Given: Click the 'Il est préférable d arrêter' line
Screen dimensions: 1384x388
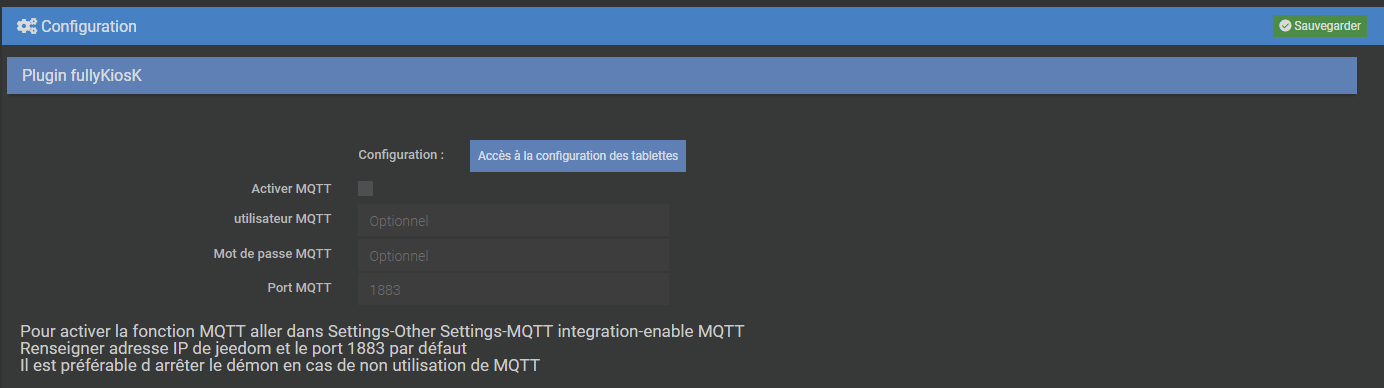Looking at the screenshot, I should point(280,366).
